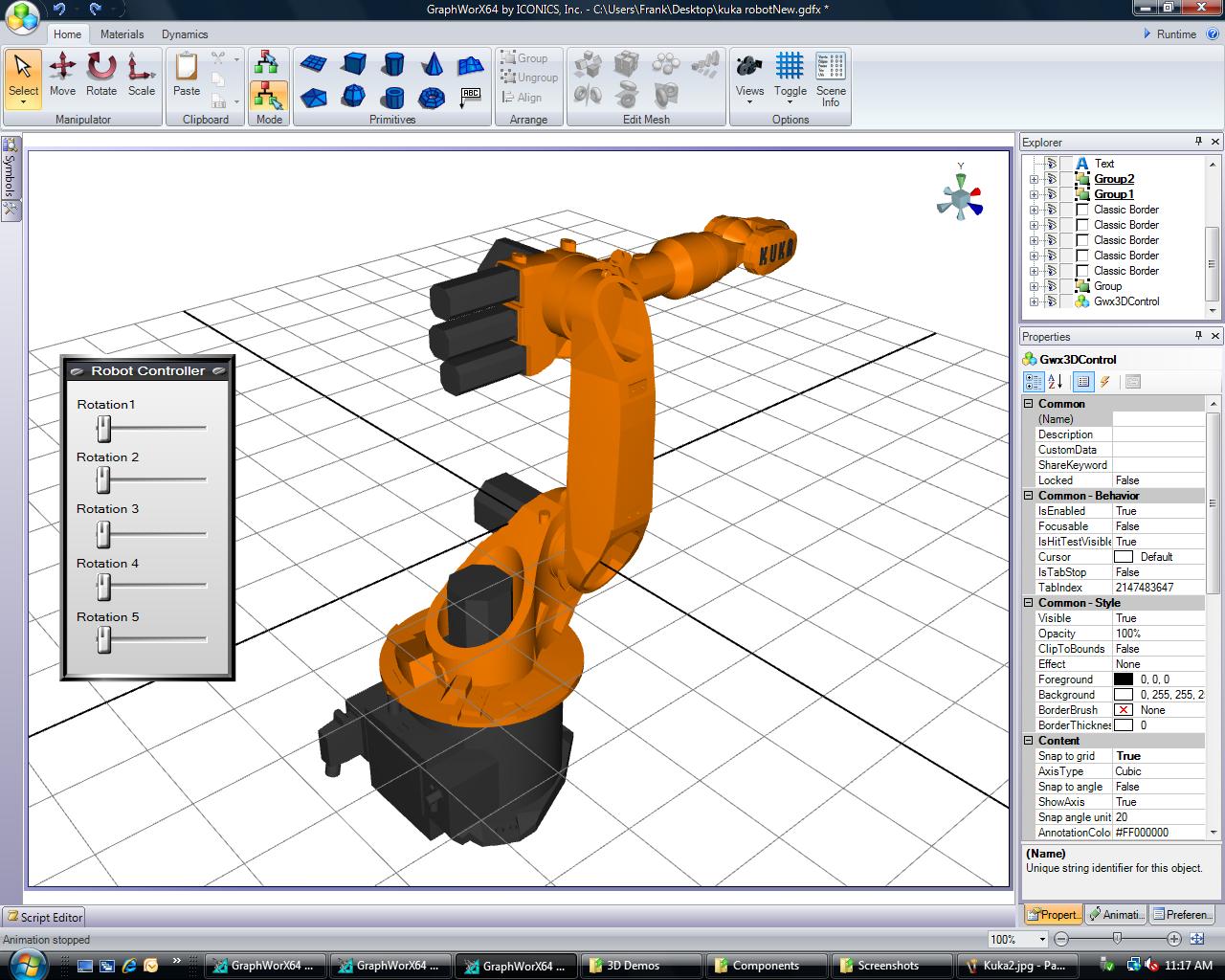
Task: Open the Toggle dropdown in Options
Action: [790, 79]
